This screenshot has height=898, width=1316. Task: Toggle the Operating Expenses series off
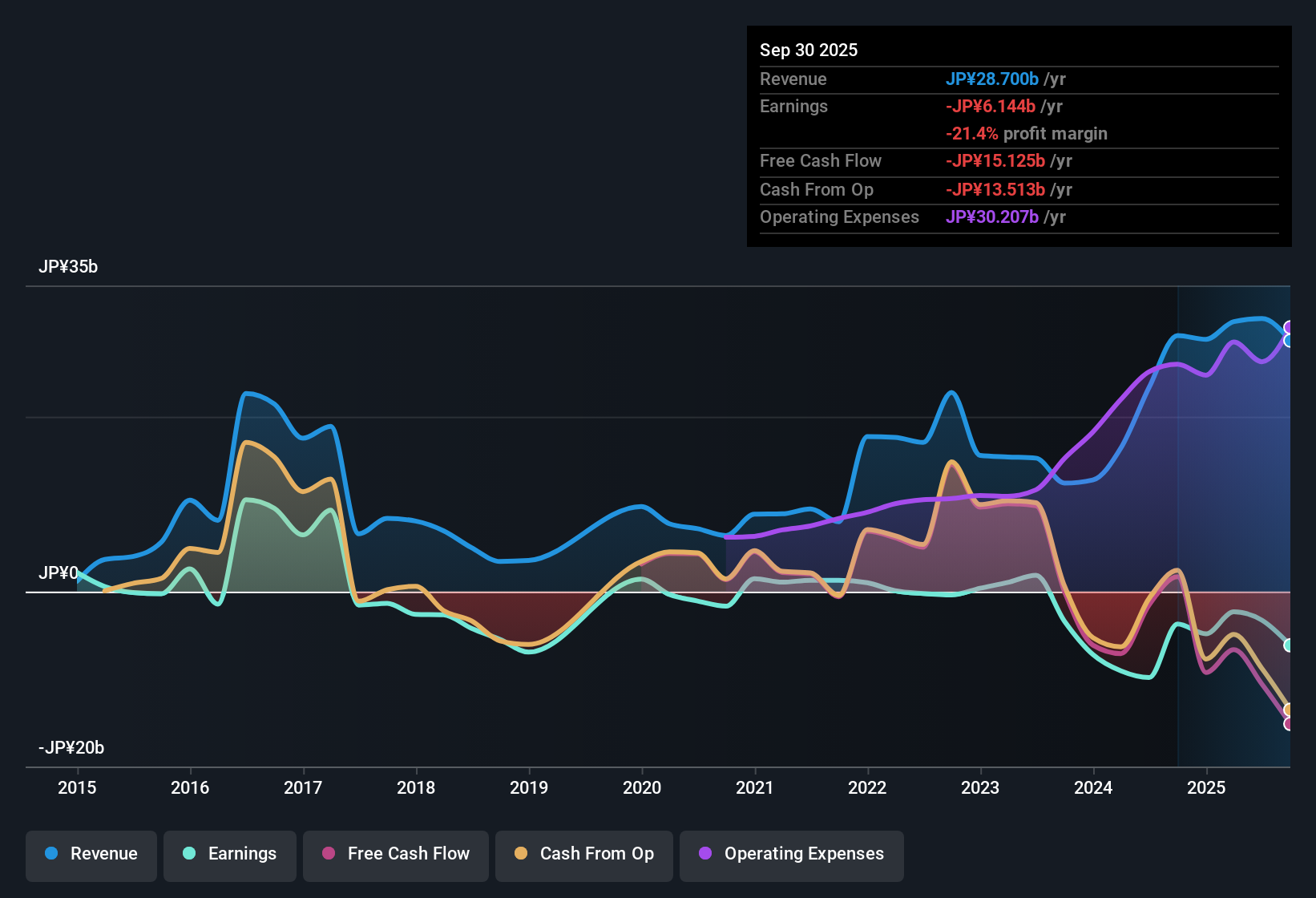coord(791,854)
